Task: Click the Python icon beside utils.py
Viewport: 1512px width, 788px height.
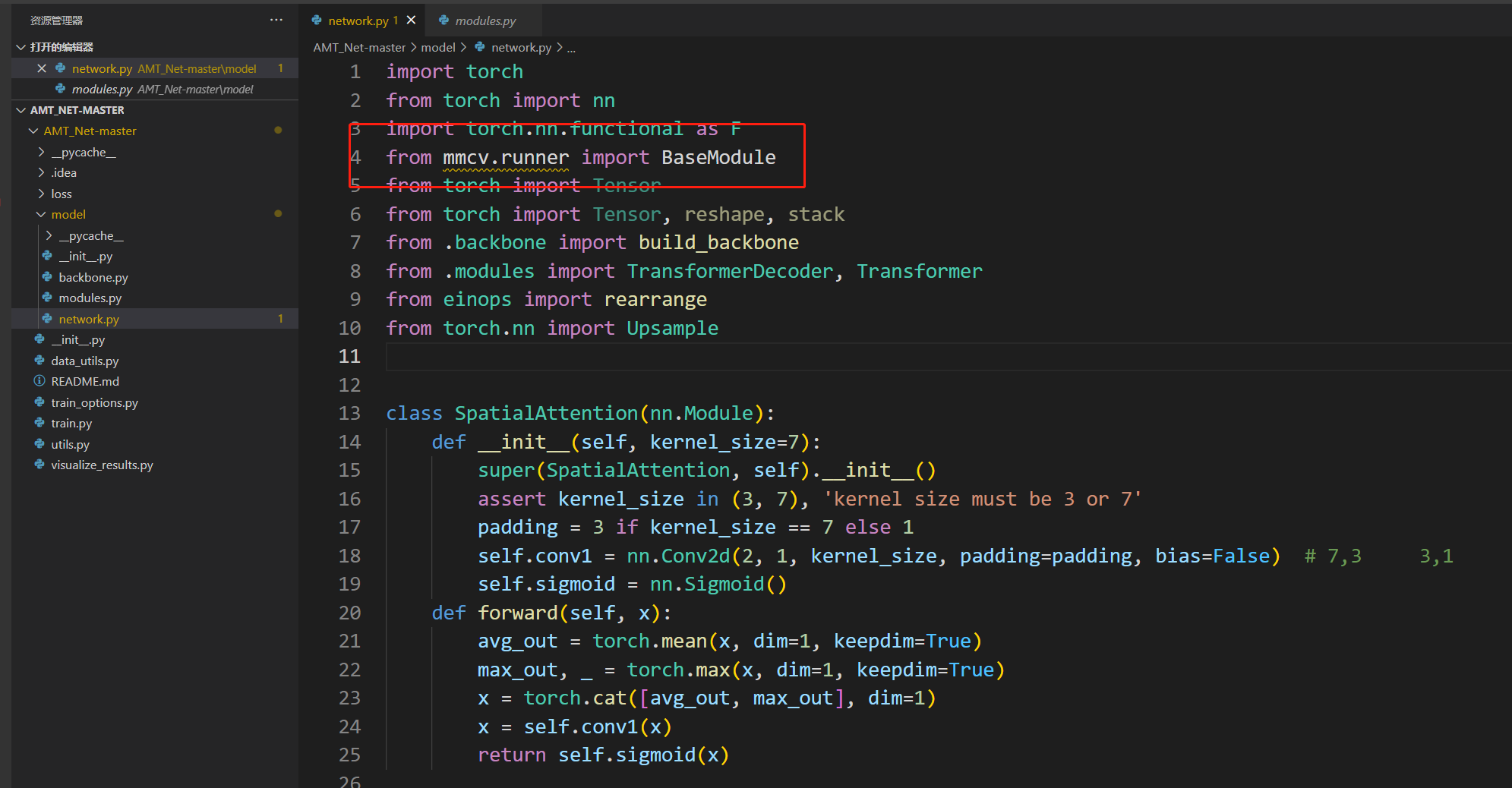Action: pyautogui.click(x=39, y=444)
